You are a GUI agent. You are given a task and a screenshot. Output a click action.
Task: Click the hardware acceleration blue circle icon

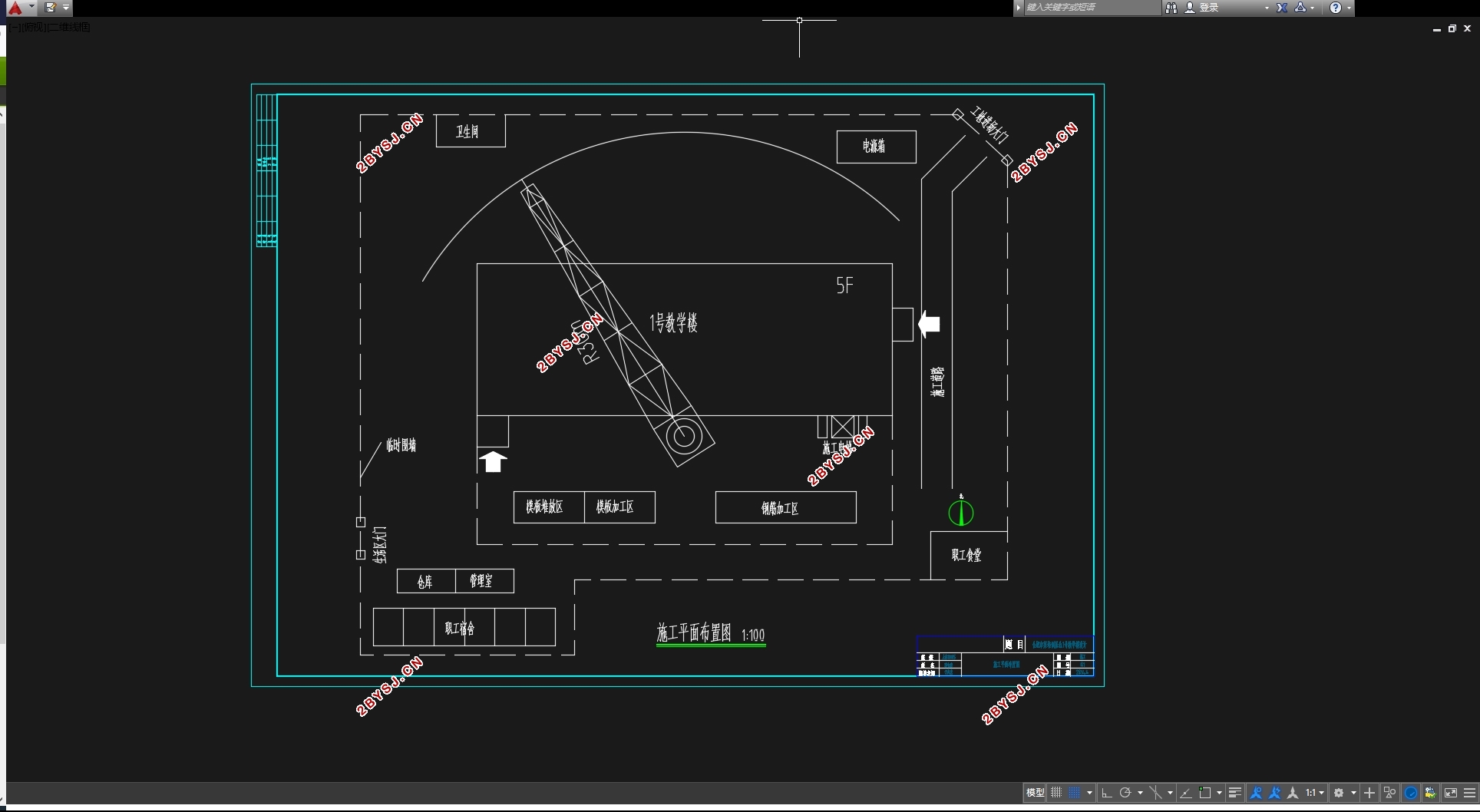click(x=1411, y=793)
